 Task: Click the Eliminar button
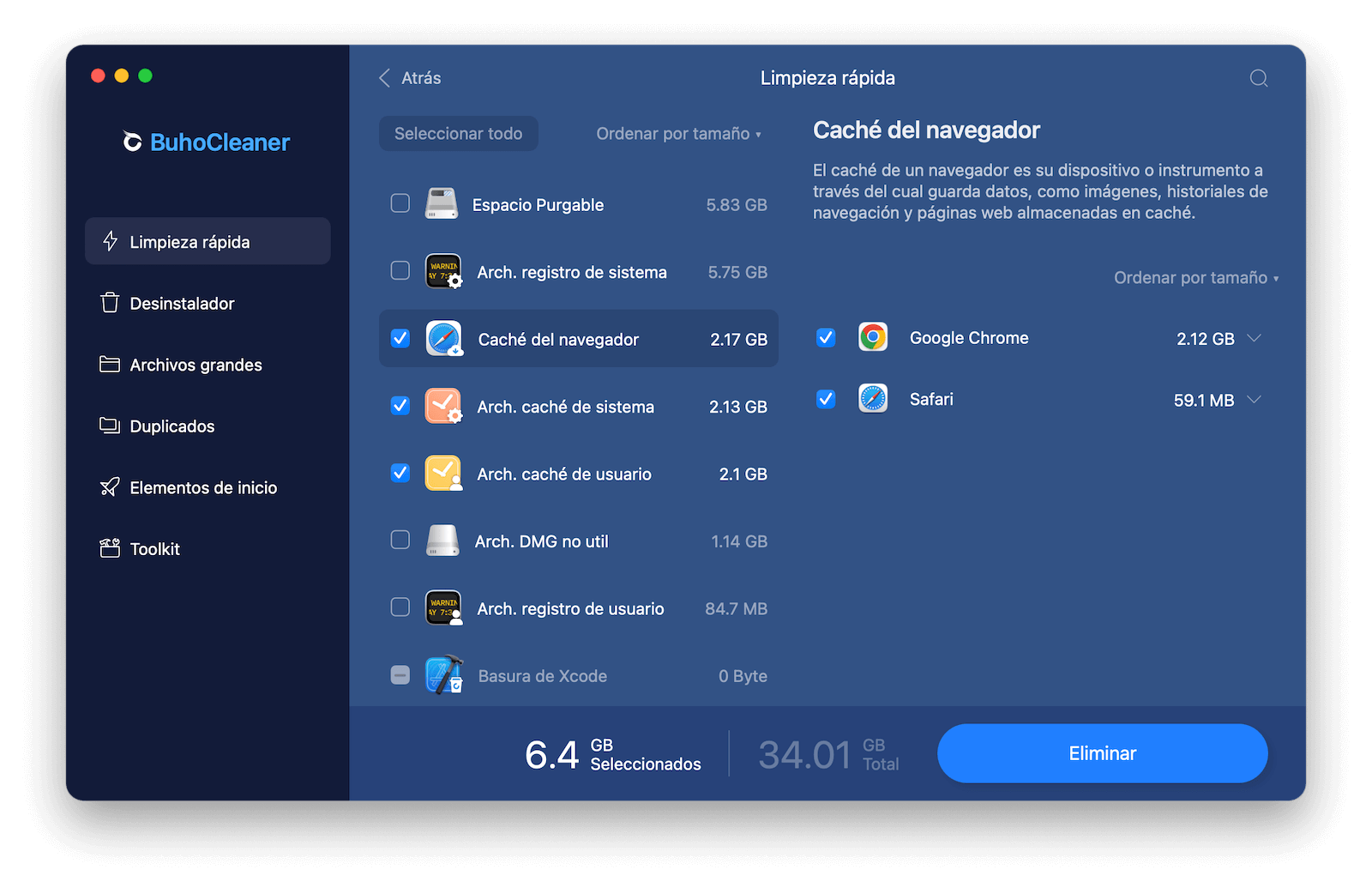point(1102,753)
